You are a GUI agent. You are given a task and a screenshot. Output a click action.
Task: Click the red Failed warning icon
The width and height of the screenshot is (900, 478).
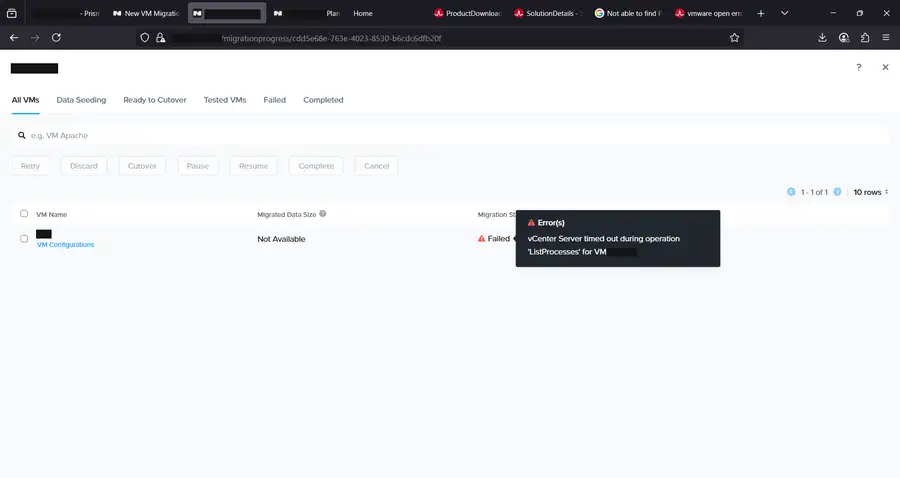point(481,239)
